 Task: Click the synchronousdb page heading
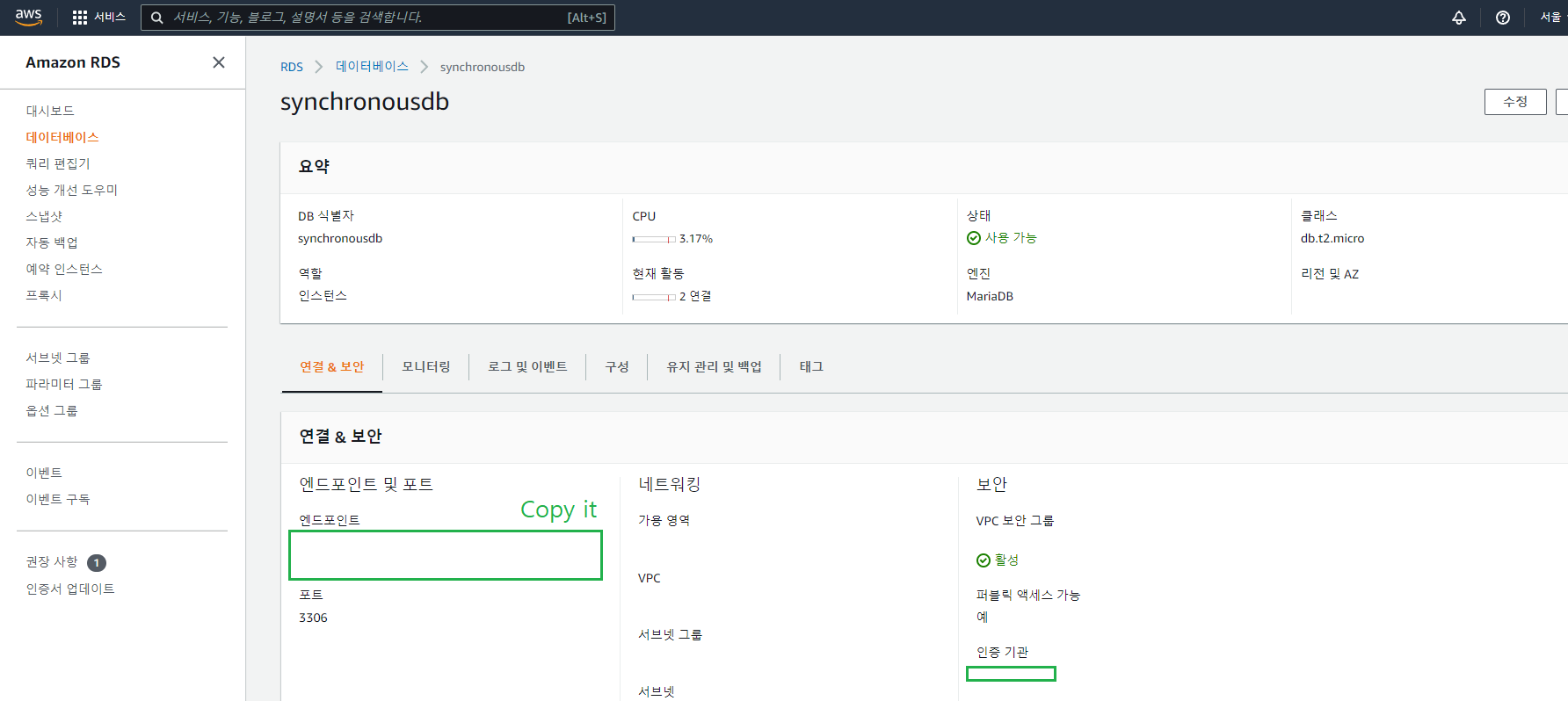(365, 102)
